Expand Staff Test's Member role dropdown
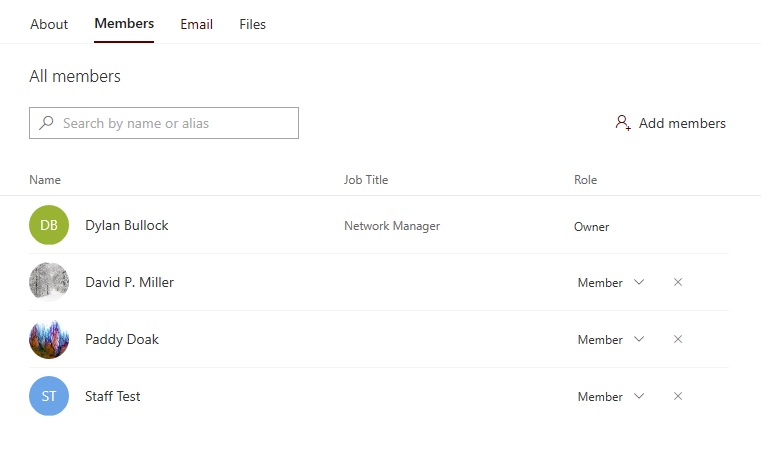Screen dimensions: 778x454 [x=611, y=396]
